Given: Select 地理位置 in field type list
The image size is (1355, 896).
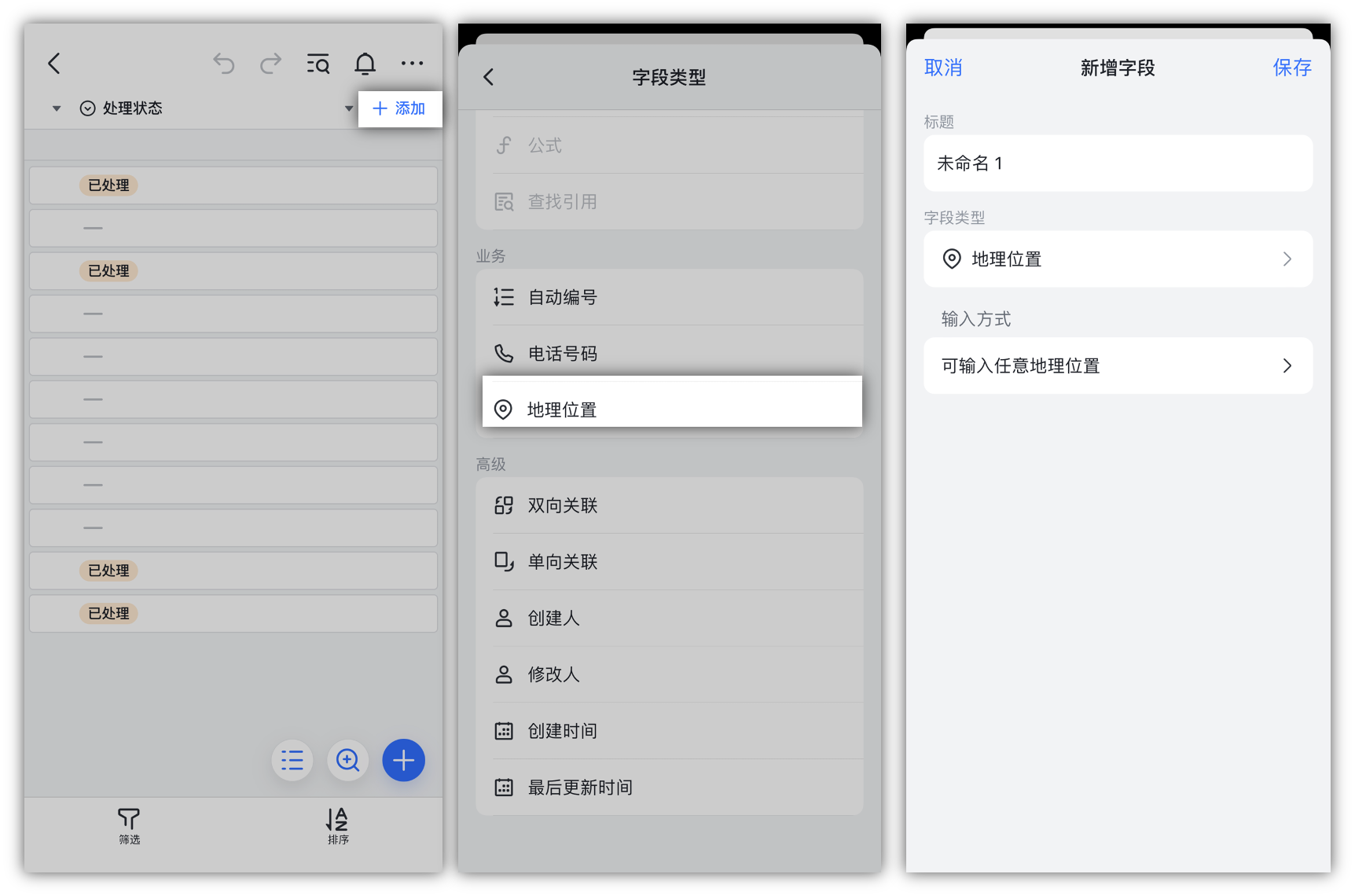Looking at the screenshot, I should coord(671,409).
